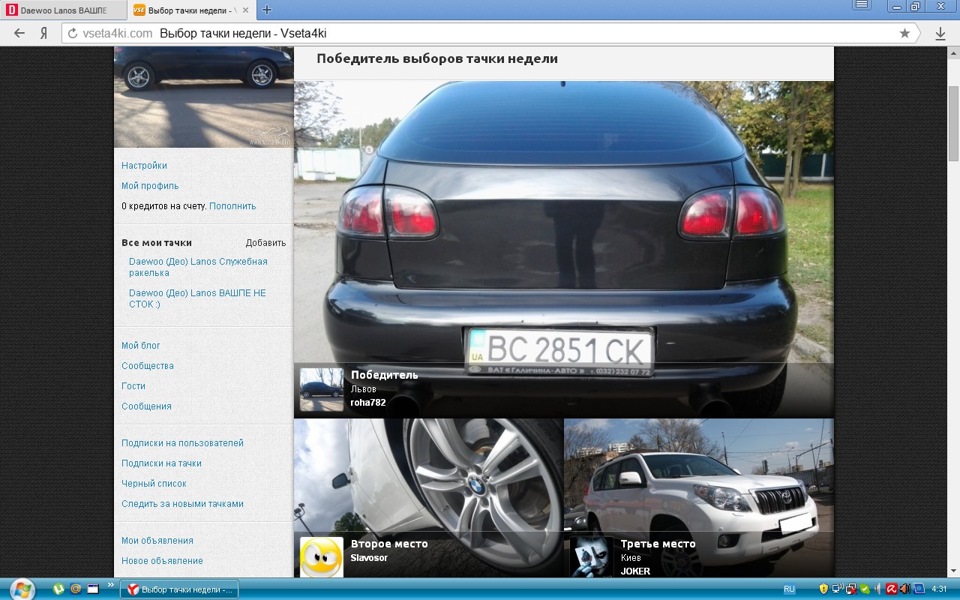Screen dimensions: 960x600
Task: Open Новое объявление link
Action: (162, 561)
